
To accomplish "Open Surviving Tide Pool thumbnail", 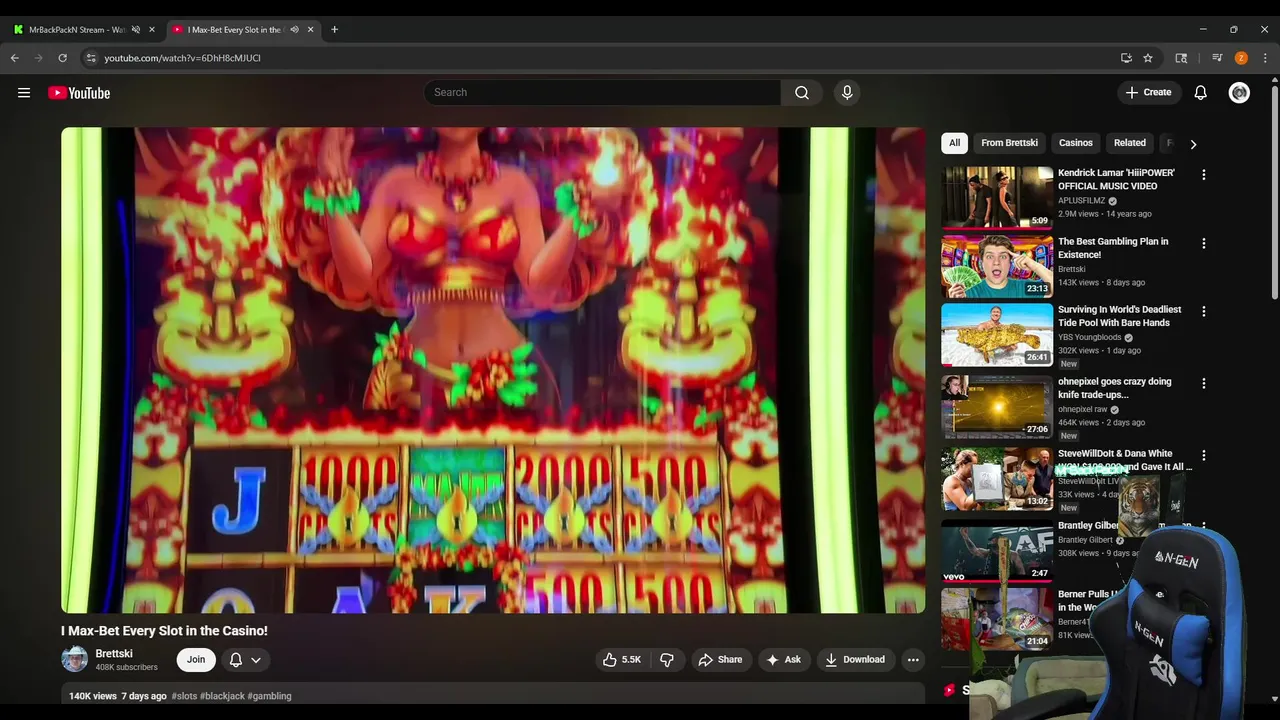I will click(997, 335).
